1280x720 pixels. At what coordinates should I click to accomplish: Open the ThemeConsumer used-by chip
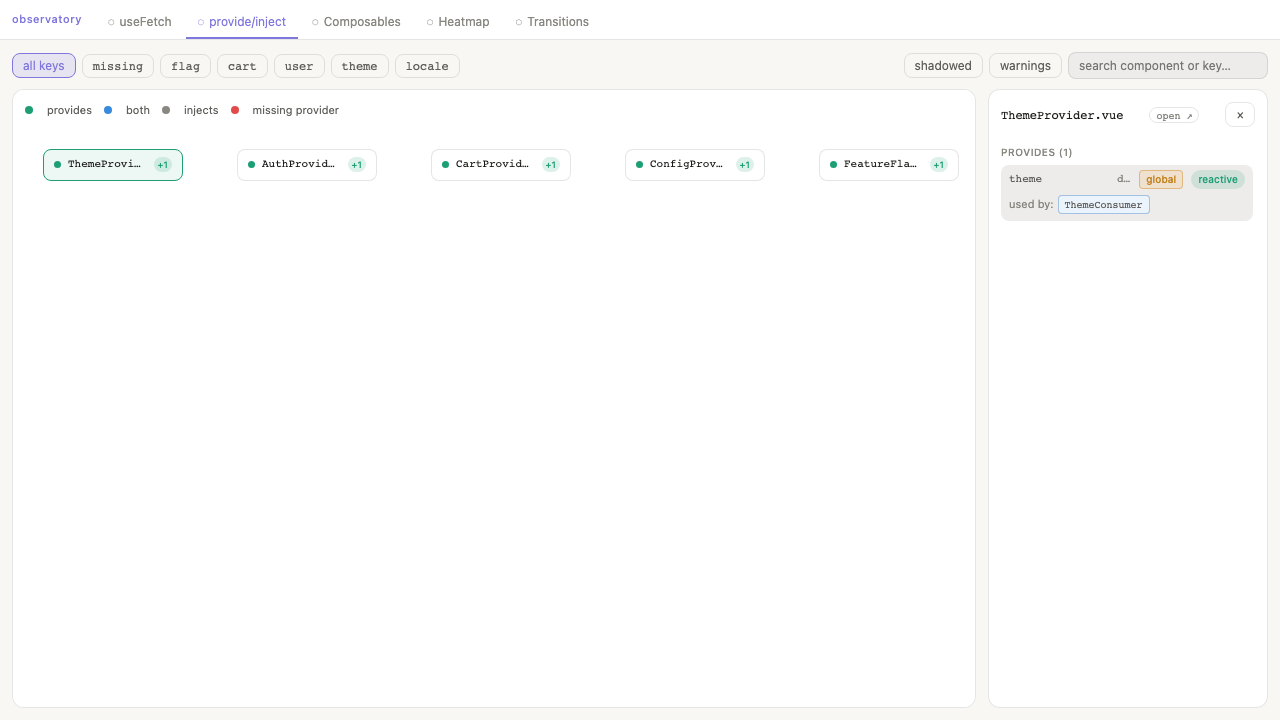coord(1103,205)
